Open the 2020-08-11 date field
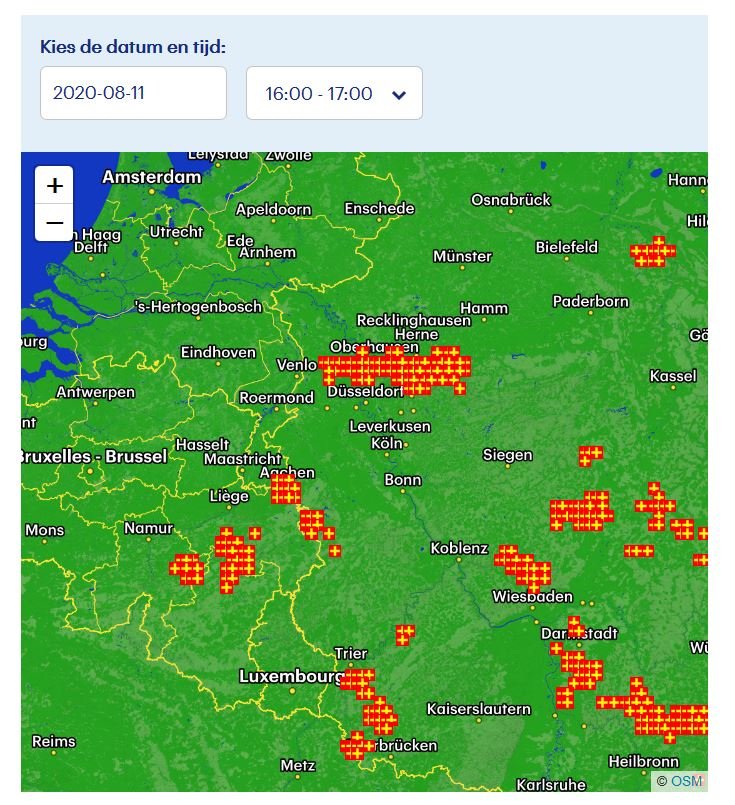 (x=133, y=93)
